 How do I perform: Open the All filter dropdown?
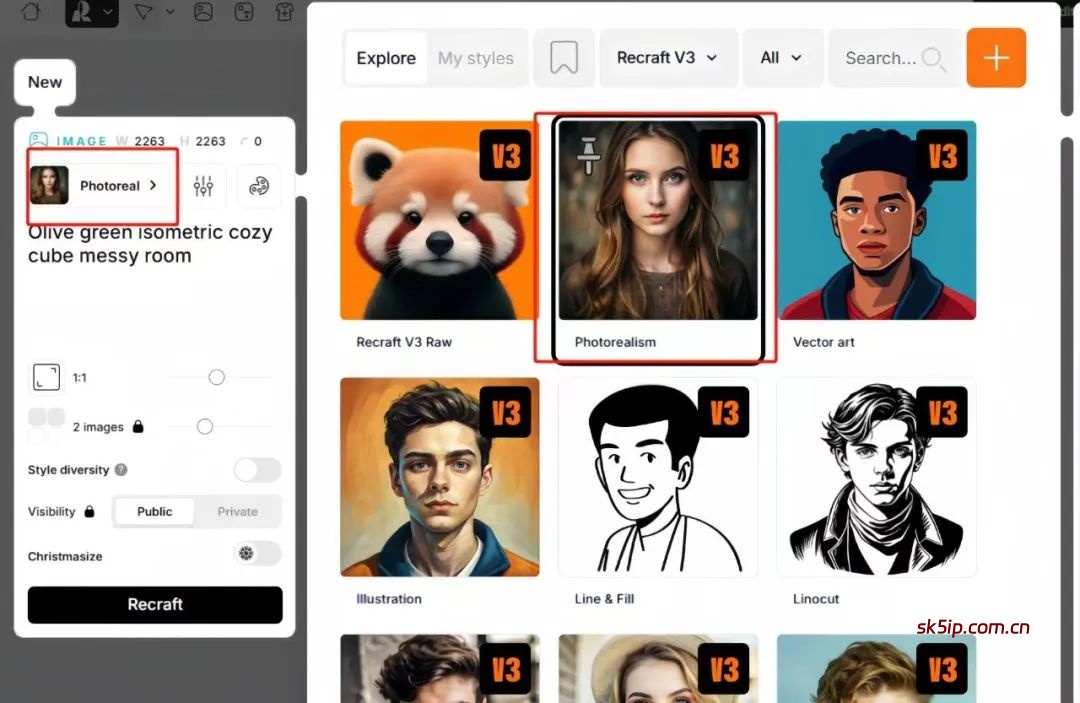click(x=782, y=58)
